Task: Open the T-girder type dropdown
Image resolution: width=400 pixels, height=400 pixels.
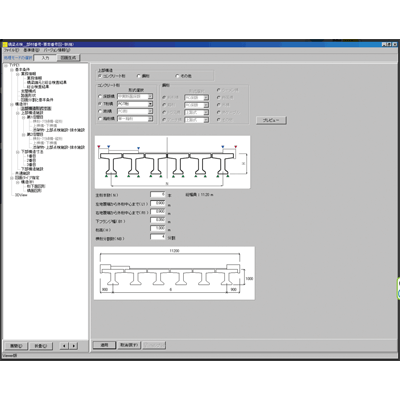Action: 150,104
